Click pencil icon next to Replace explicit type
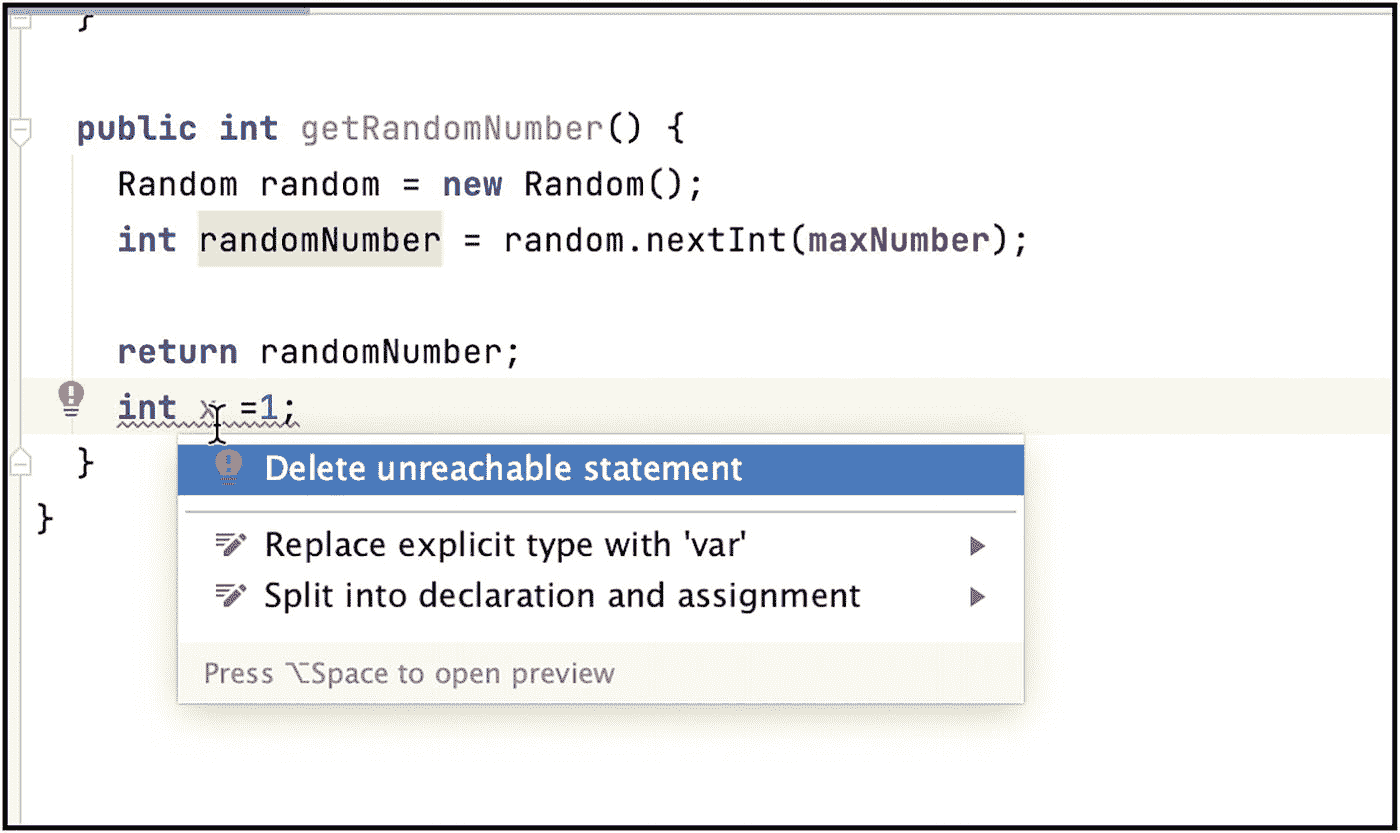The image size is (1400, 833). 230,545
